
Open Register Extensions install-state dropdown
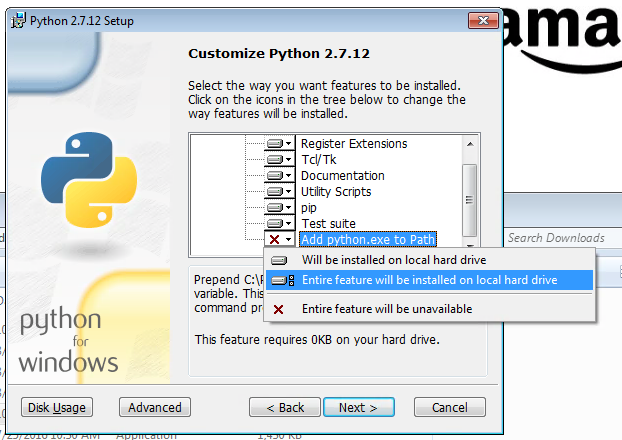pyautogui.click(x=280, y=143)
